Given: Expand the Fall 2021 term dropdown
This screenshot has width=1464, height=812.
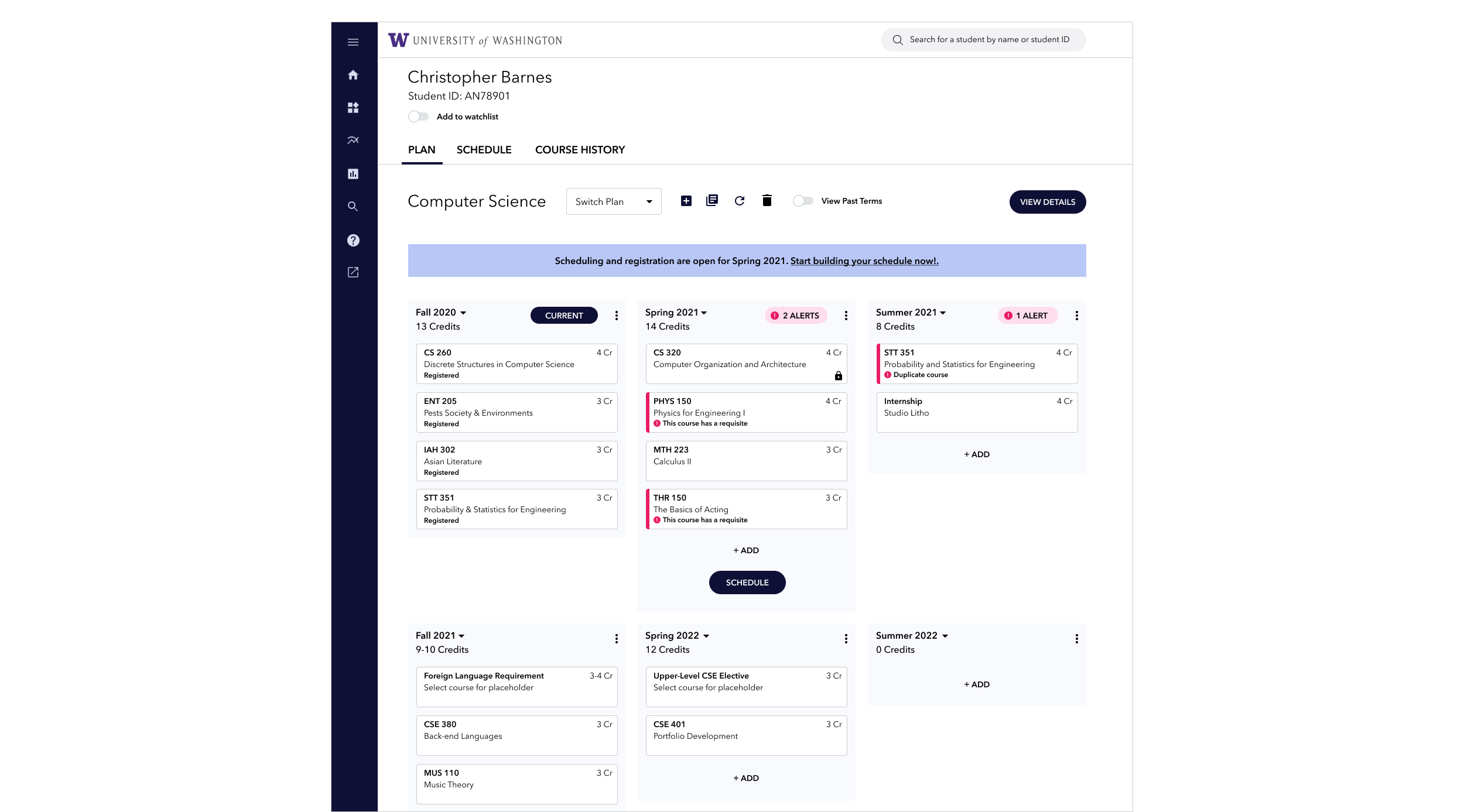Looking at the screenshot, I should coord(461,636).
